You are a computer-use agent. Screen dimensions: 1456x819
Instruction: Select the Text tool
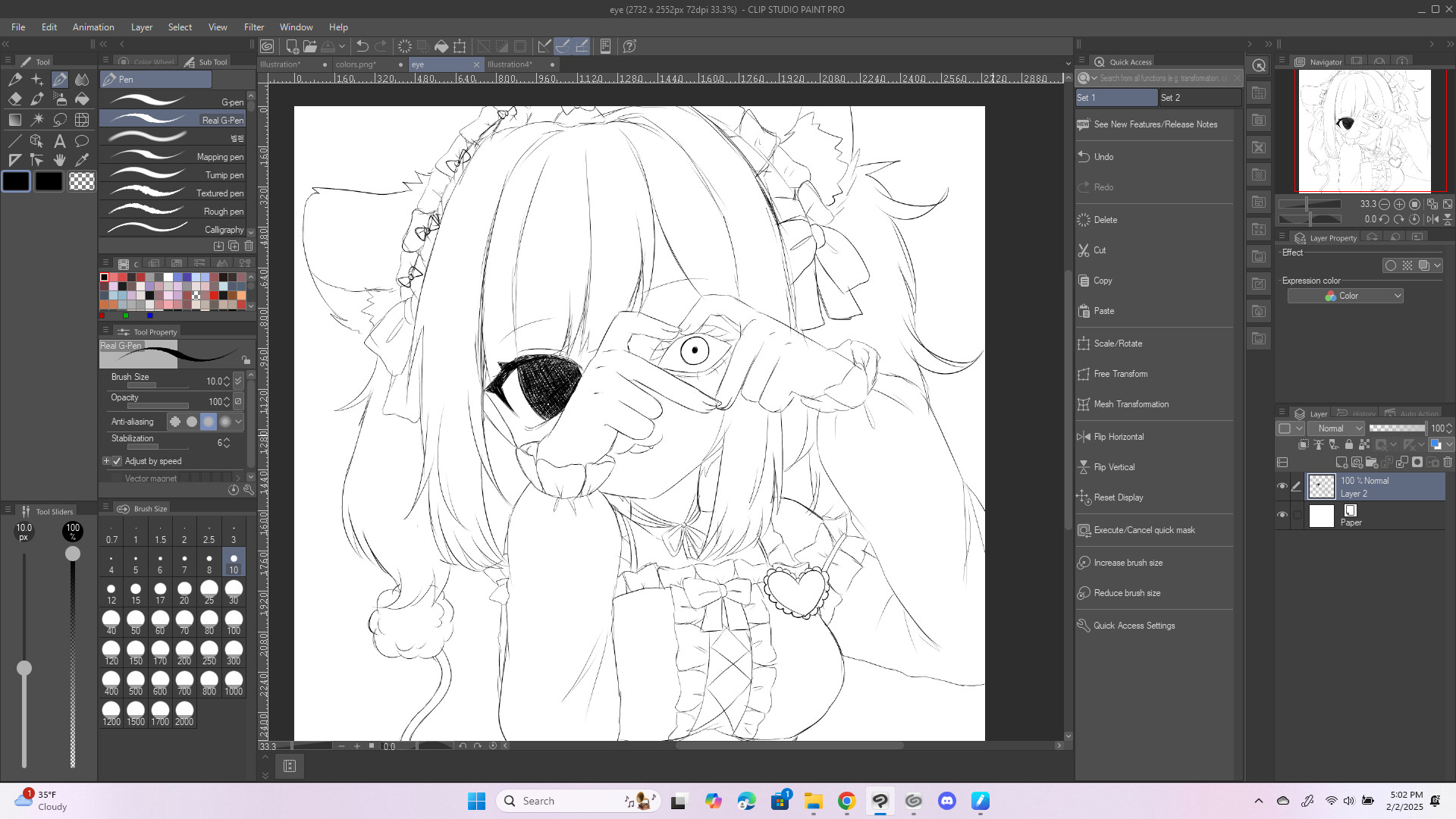59,140
